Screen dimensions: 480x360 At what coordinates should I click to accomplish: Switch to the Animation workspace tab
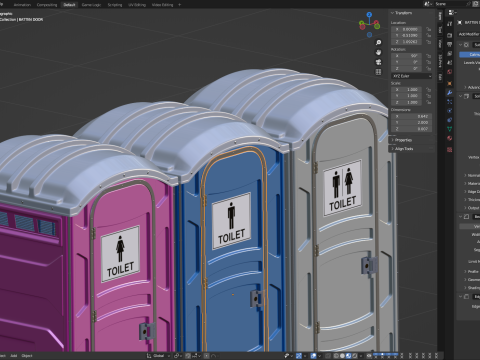(x=22, y=5)
